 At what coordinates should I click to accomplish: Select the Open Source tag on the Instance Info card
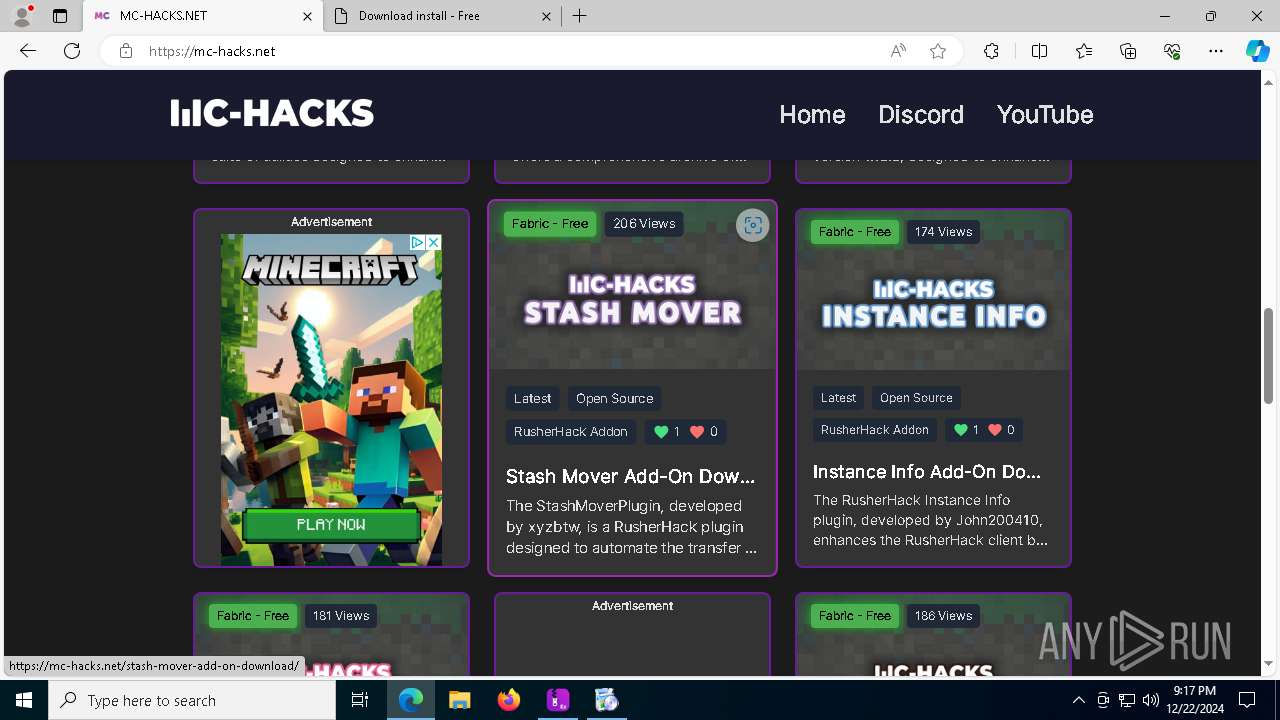916,397
